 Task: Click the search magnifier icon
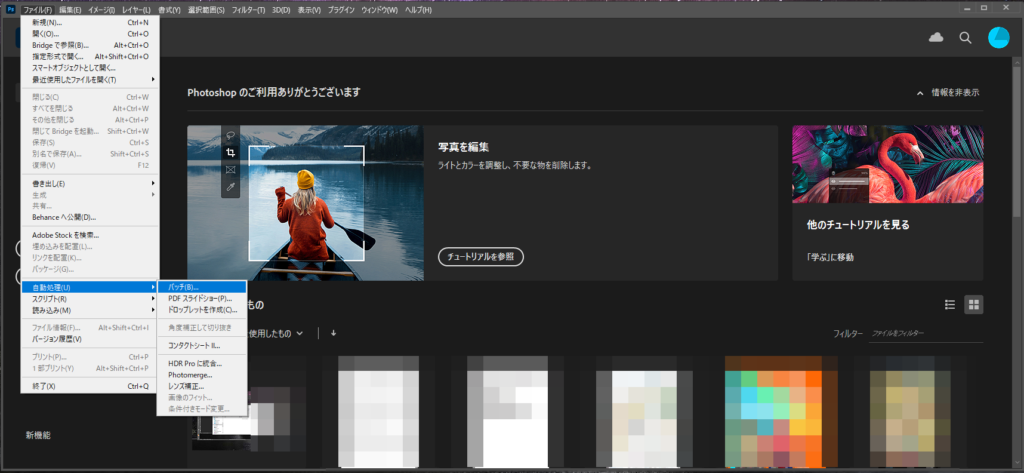click(965, 38)
